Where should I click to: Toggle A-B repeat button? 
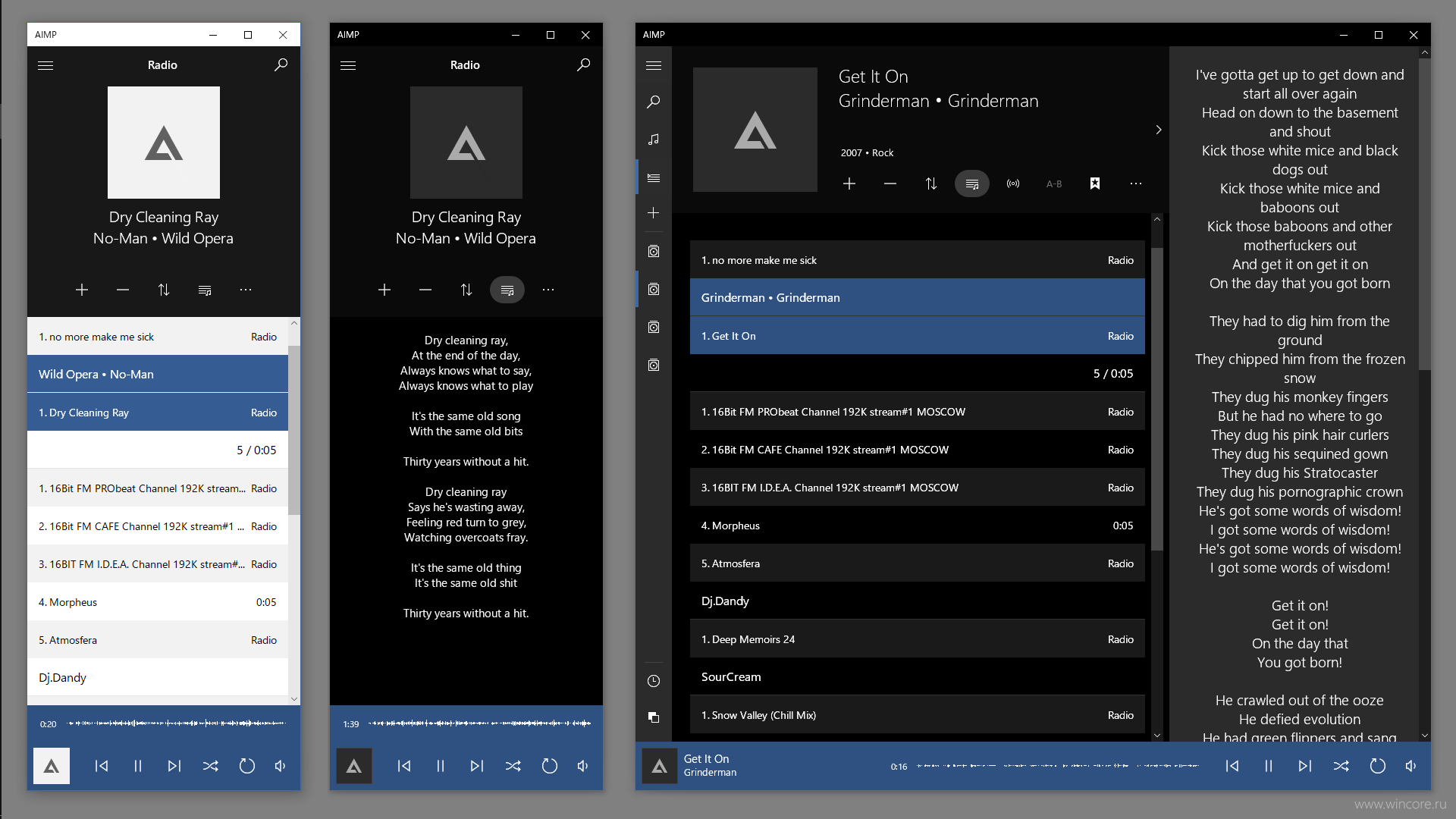tap(1054, 184)
